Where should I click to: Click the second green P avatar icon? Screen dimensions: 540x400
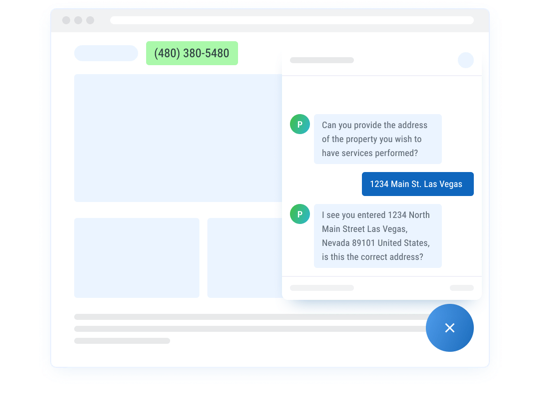(300, 214)
